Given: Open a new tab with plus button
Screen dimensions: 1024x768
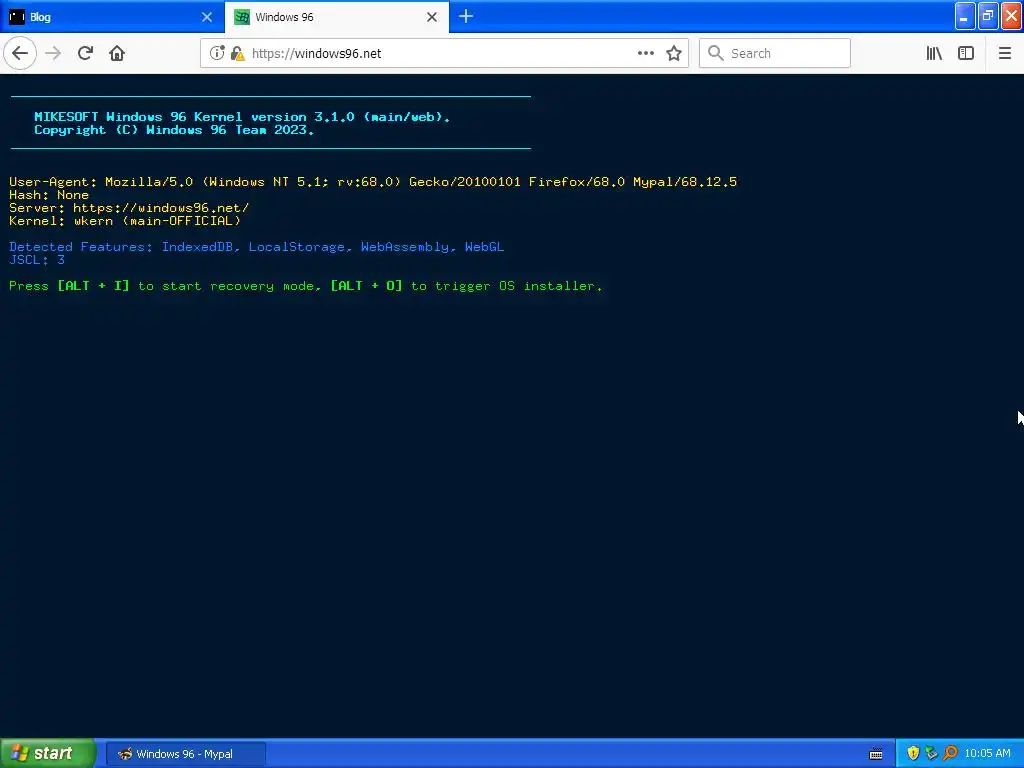Looking at the screenshot, I should point(466,16).
